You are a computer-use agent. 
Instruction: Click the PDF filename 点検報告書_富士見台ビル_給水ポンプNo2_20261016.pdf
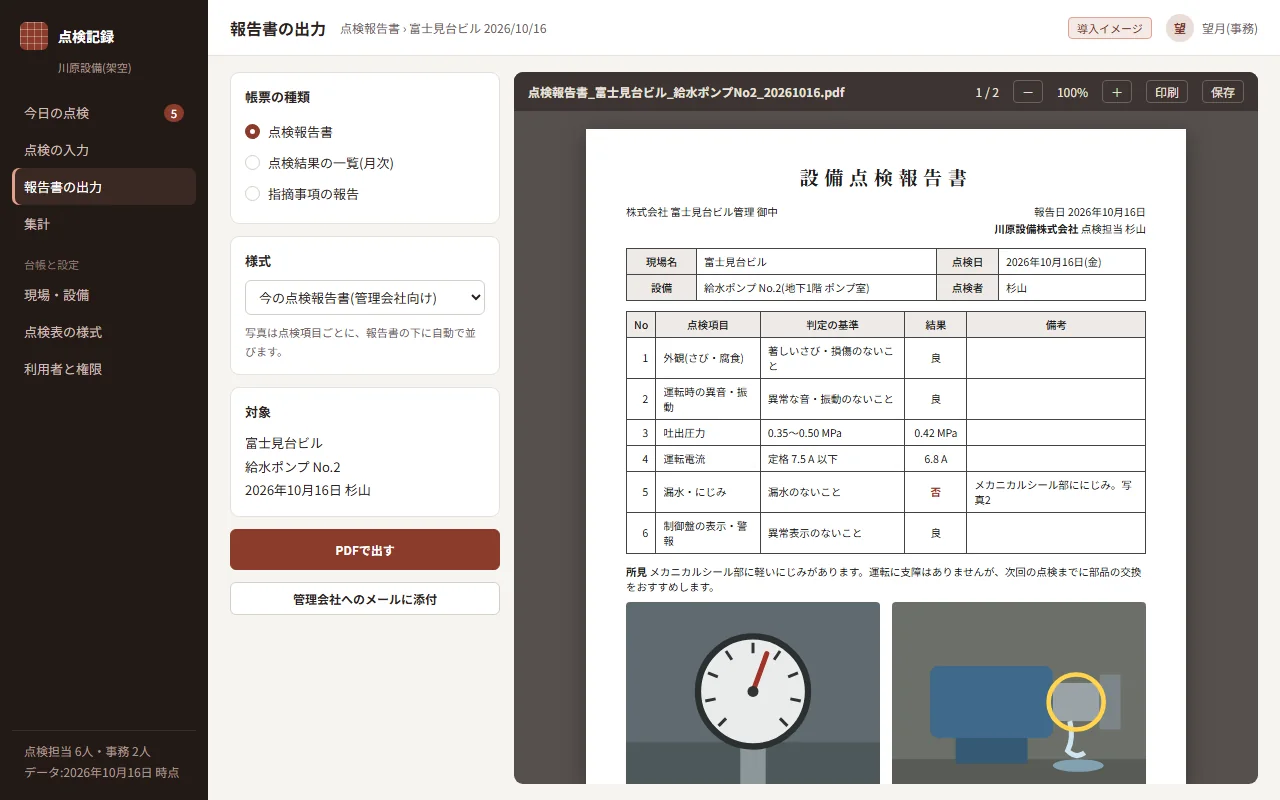pyautogui.click(x=686, y=92)
